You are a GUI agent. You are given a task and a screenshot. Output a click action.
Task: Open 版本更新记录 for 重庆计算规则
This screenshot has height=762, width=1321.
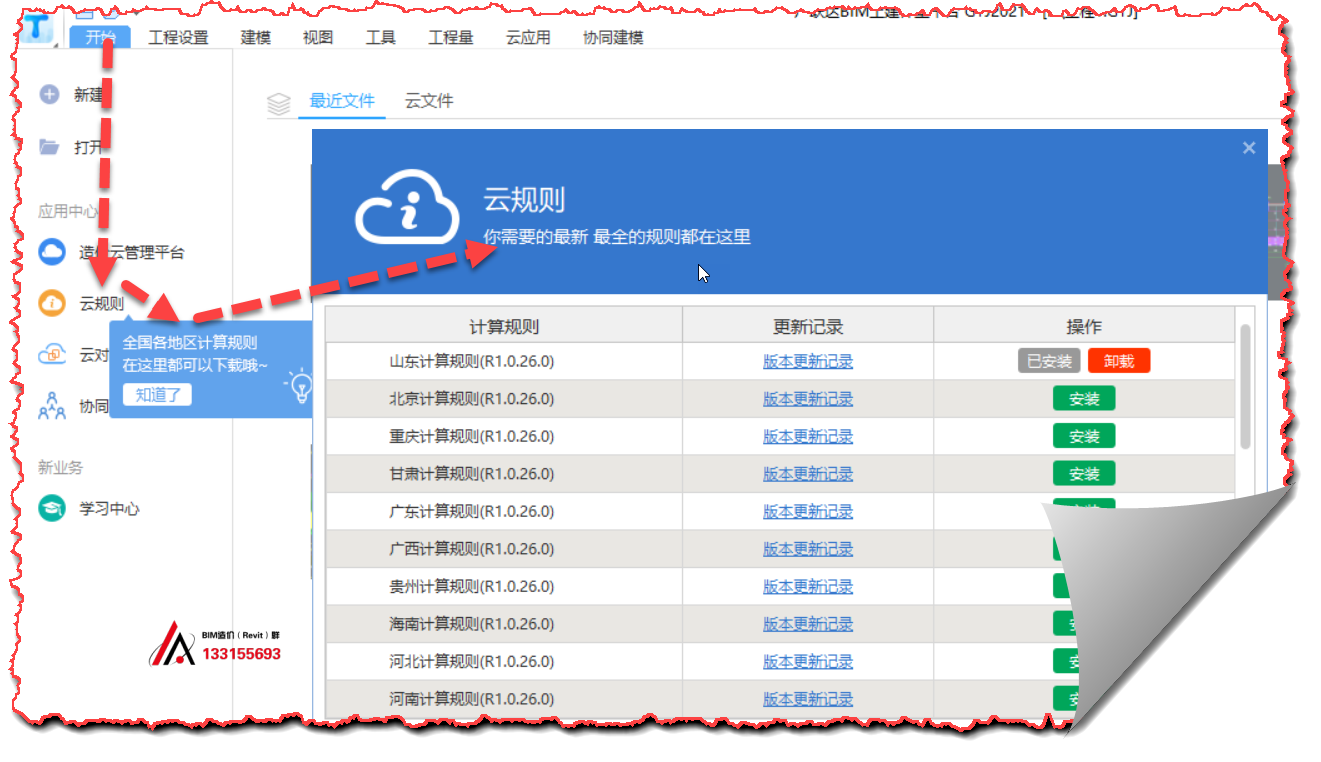coord(808,436)
